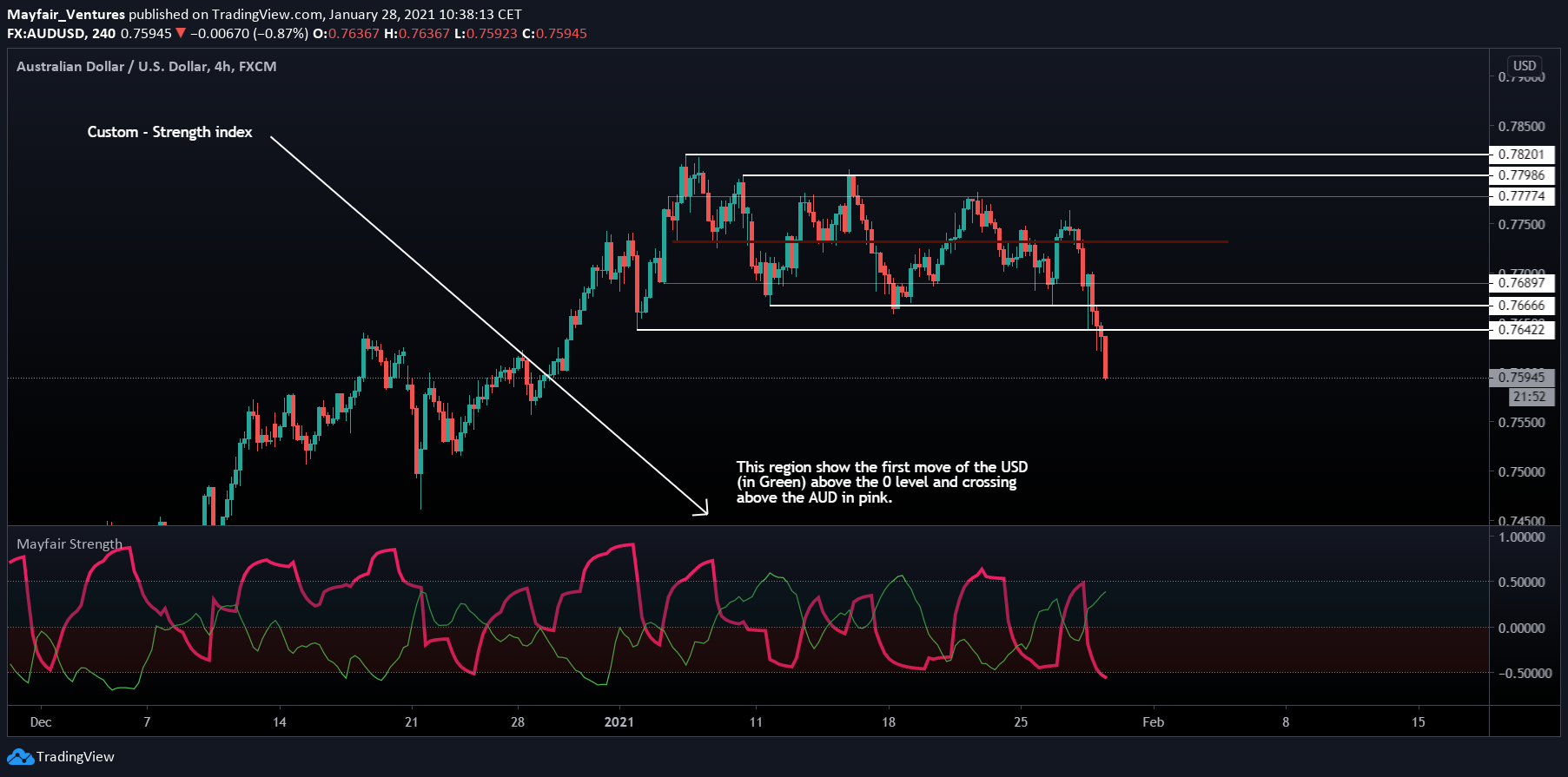Click the USD currency label button
Image resolution: width=1568 pixels, height=777 pixels.
tap(1525, 66)
